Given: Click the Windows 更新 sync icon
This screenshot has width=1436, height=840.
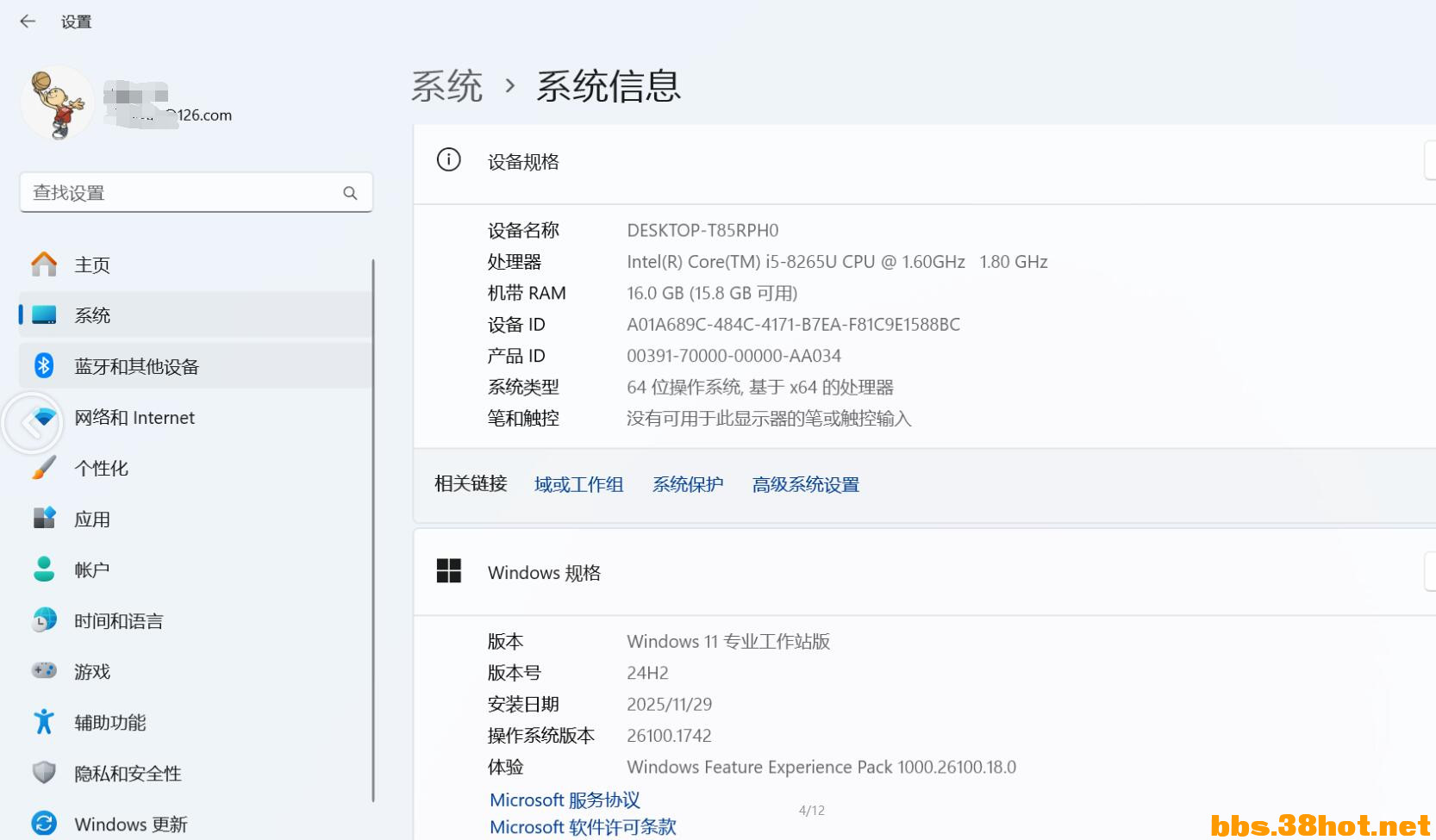Looking at the screenshot, I should click(x=44, y=824).
